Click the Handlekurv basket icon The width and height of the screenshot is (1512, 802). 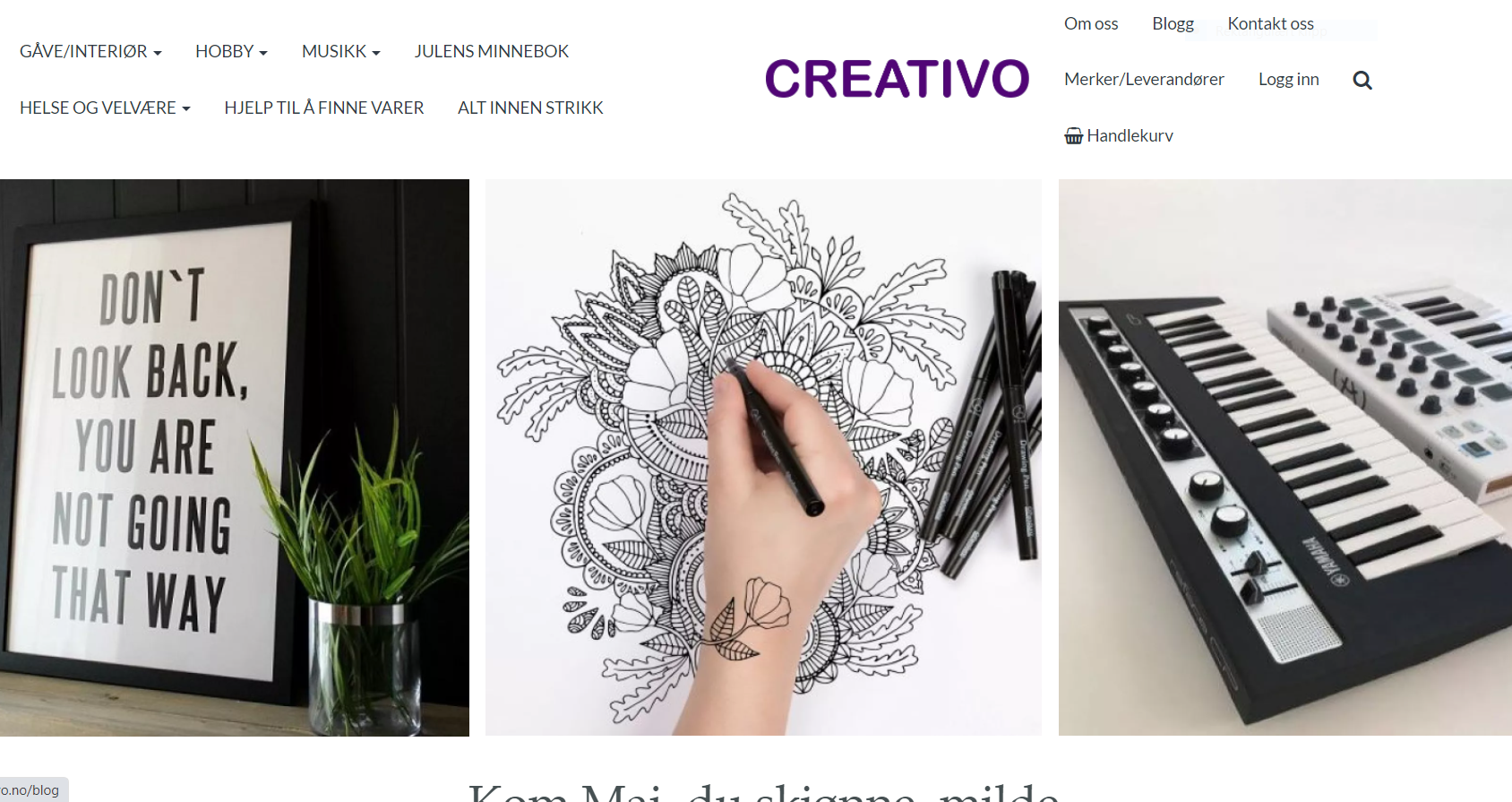pos(1074,136)
